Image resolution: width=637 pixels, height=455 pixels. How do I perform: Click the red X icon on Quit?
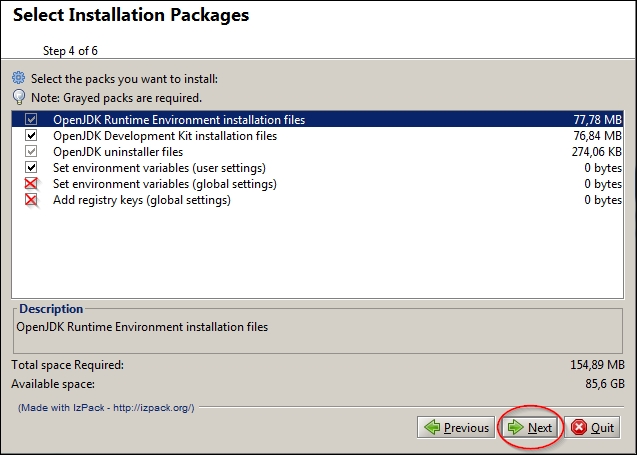(579, 428)
